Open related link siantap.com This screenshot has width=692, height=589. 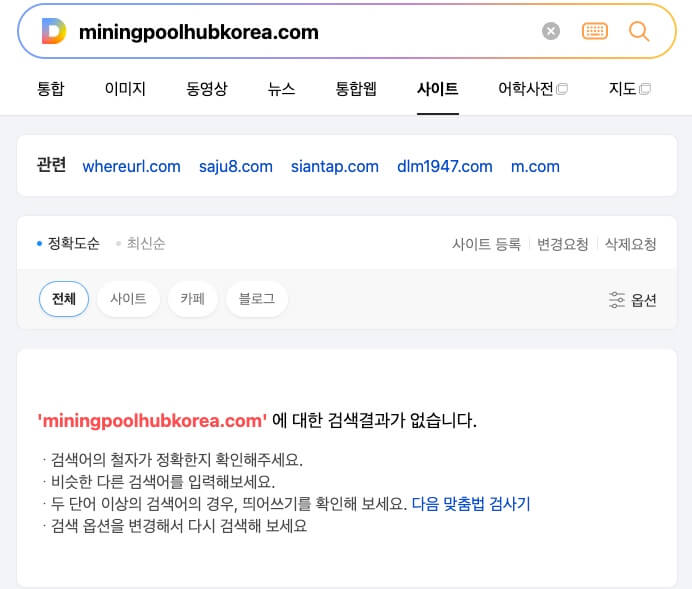335,166
